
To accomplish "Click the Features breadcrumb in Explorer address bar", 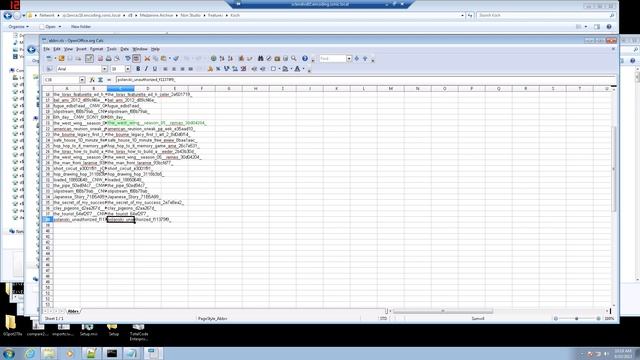I will click(215, 16).
